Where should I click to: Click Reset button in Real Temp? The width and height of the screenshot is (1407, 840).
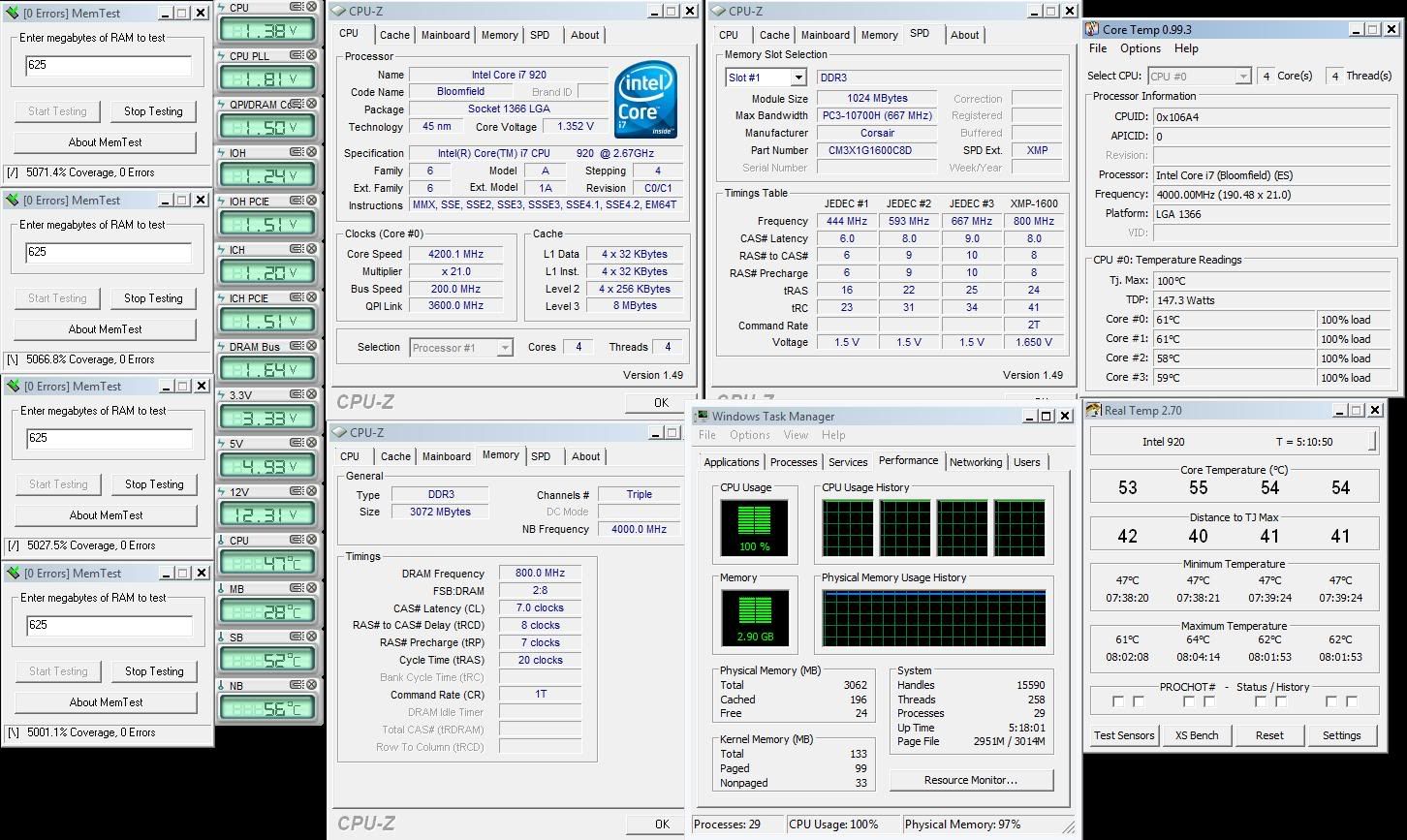(1269, 735)
